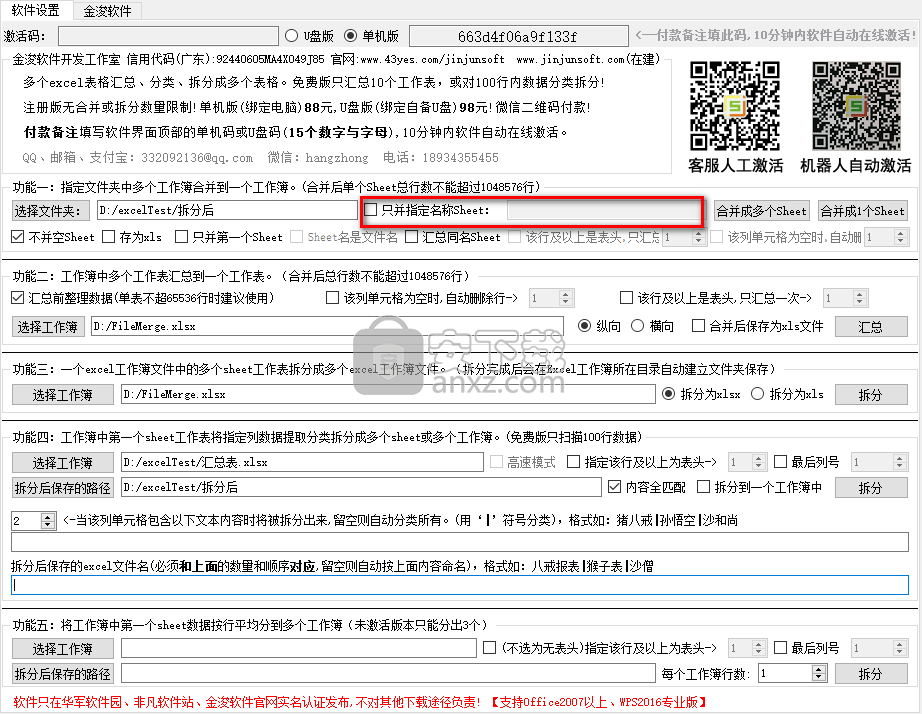Image resolution: width=922 pixels, height=714 pixels.
Task: Click the D:/excelTest/拆分后 save path field in 功能四
Action: coord(361,488)
